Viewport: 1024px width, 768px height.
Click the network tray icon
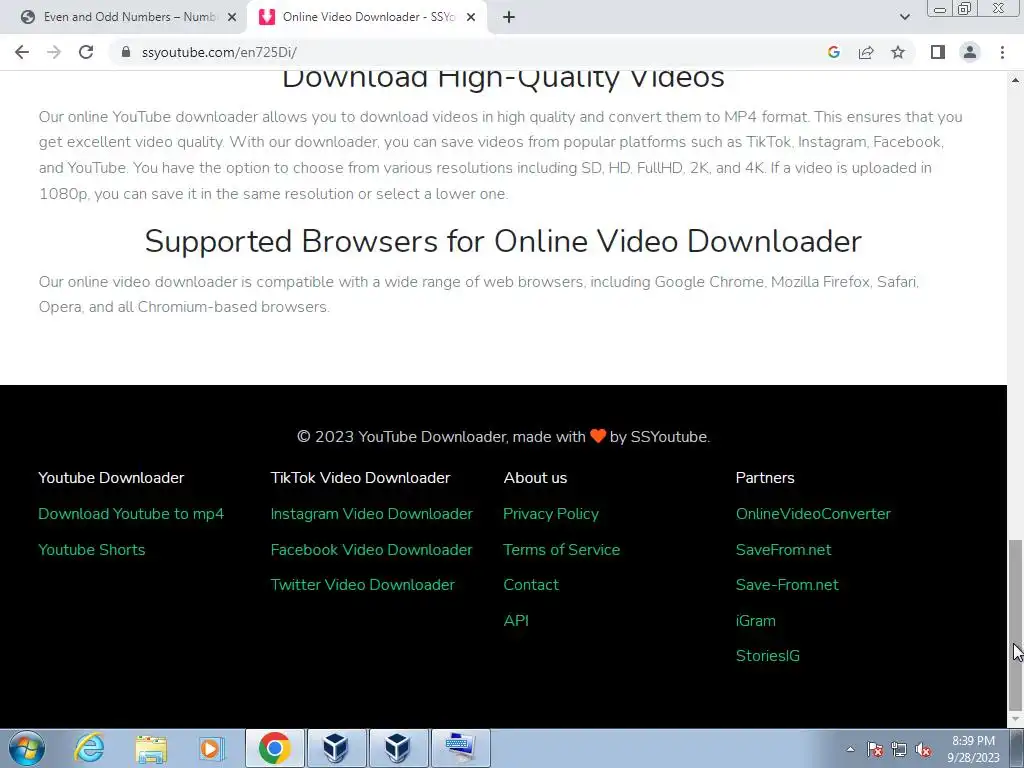coord(899,749)
